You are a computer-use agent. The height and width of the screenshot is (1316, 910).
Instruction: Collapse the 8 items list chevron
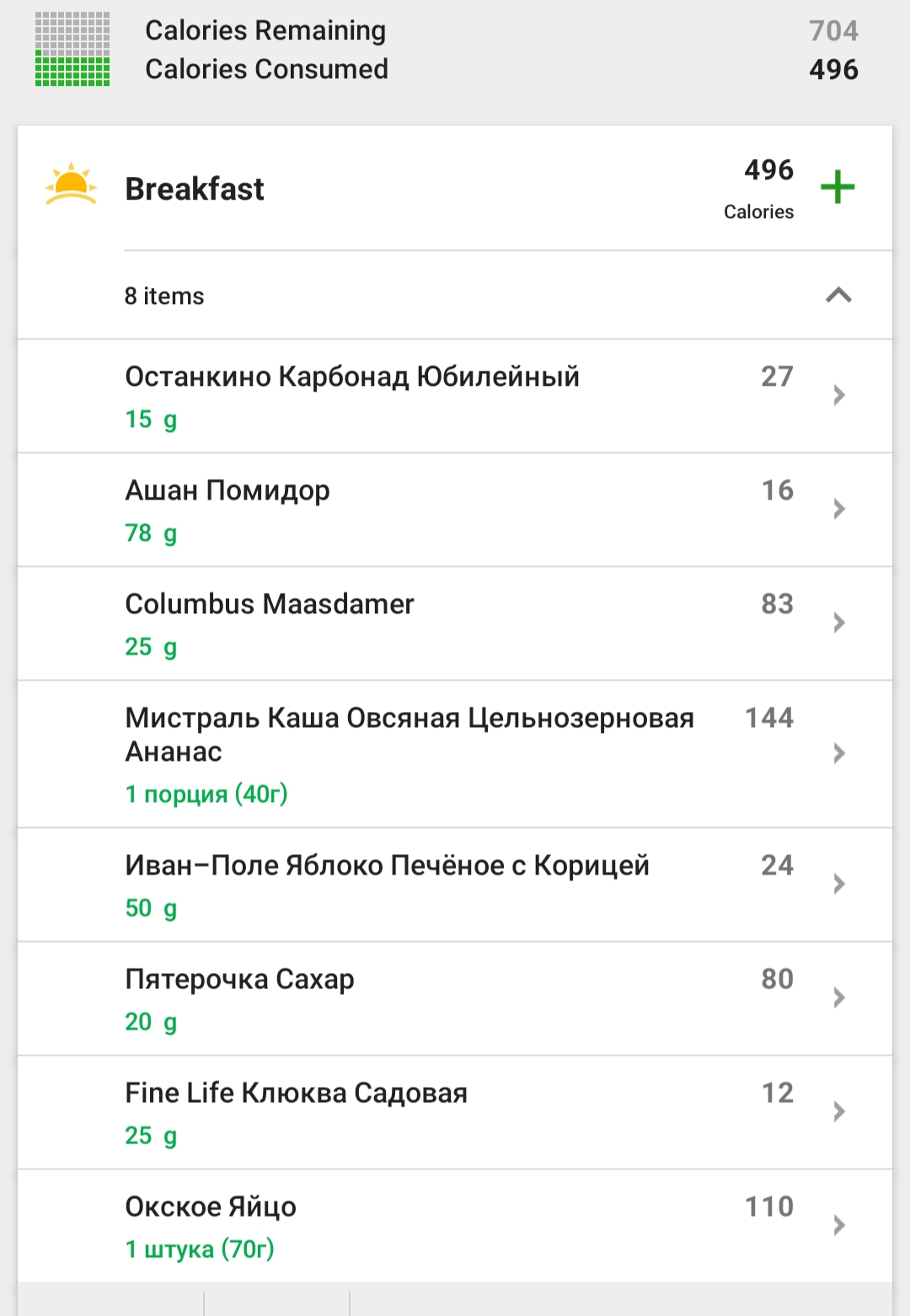[838, 295]
